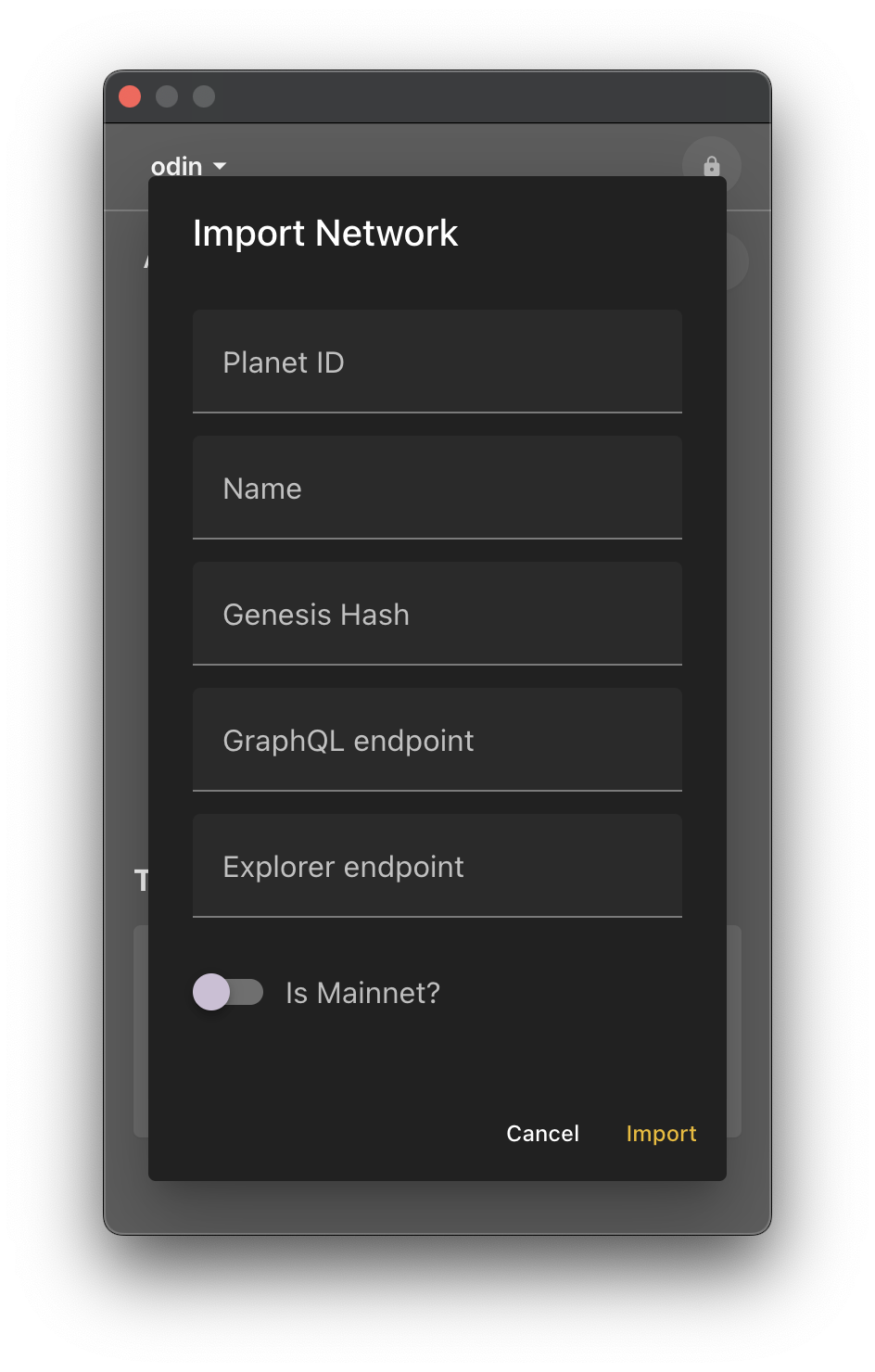Click the lock icon in the header
Image resolution: width=875 pixels, height=1372 pixels.
[711, 166]
